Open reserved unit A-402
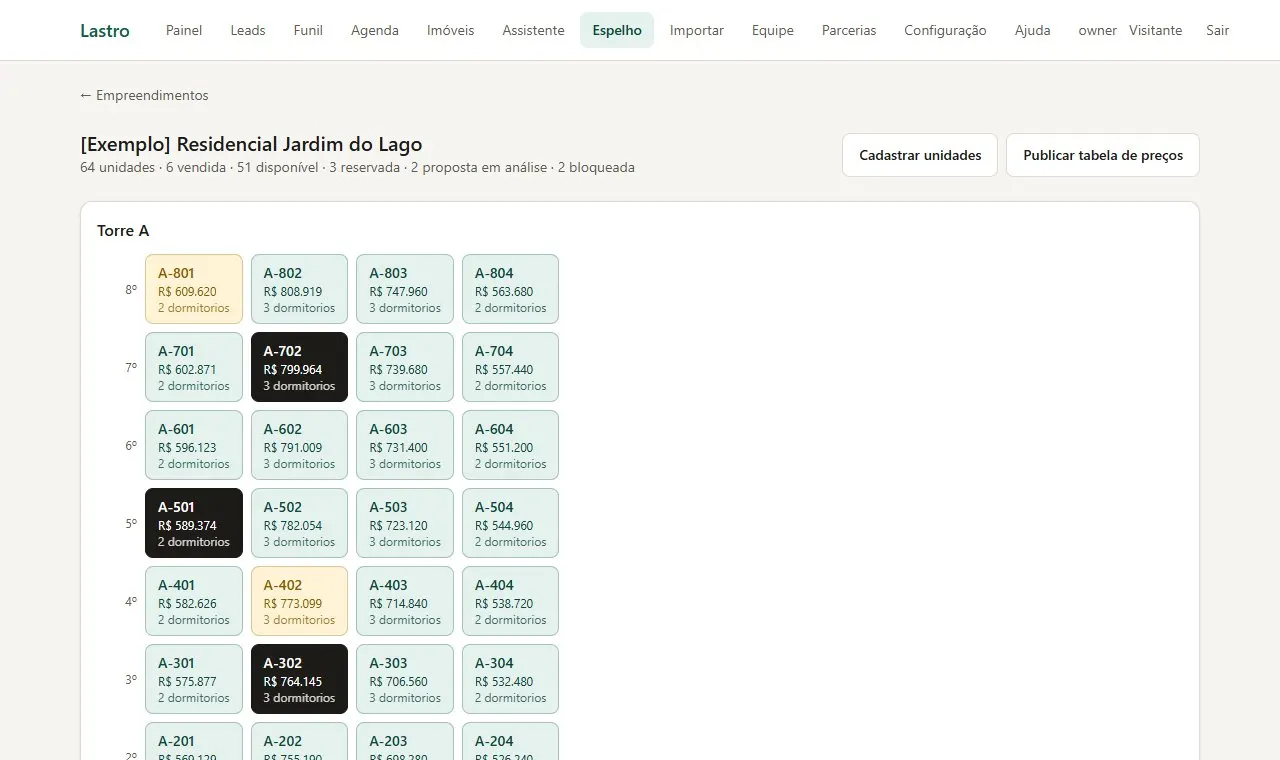Image resolution: width=1280 pixels, height=760 pixels. pyautogui.click(x=299, y=601)
